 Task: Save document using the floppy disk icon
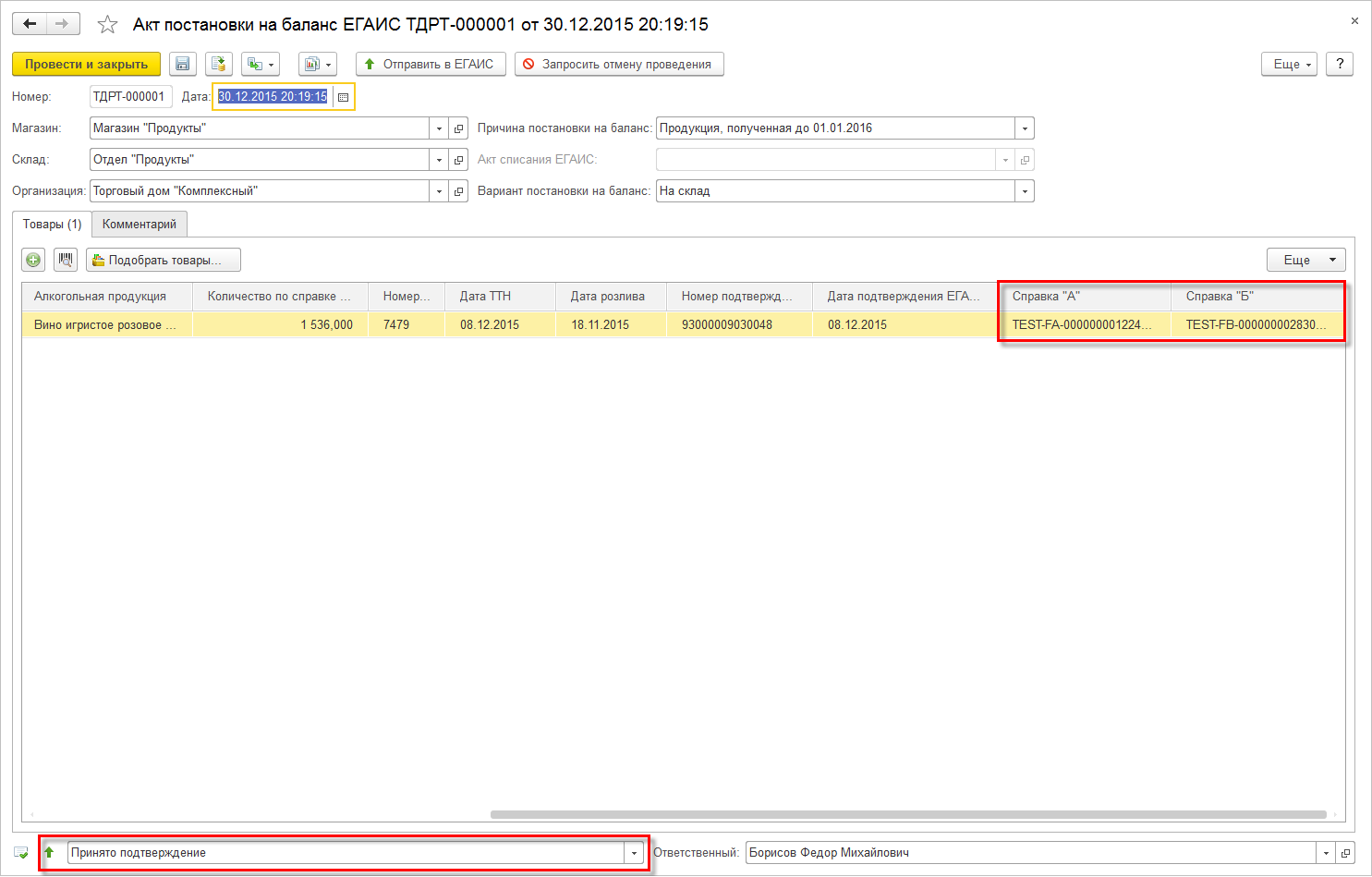[183, 64]
